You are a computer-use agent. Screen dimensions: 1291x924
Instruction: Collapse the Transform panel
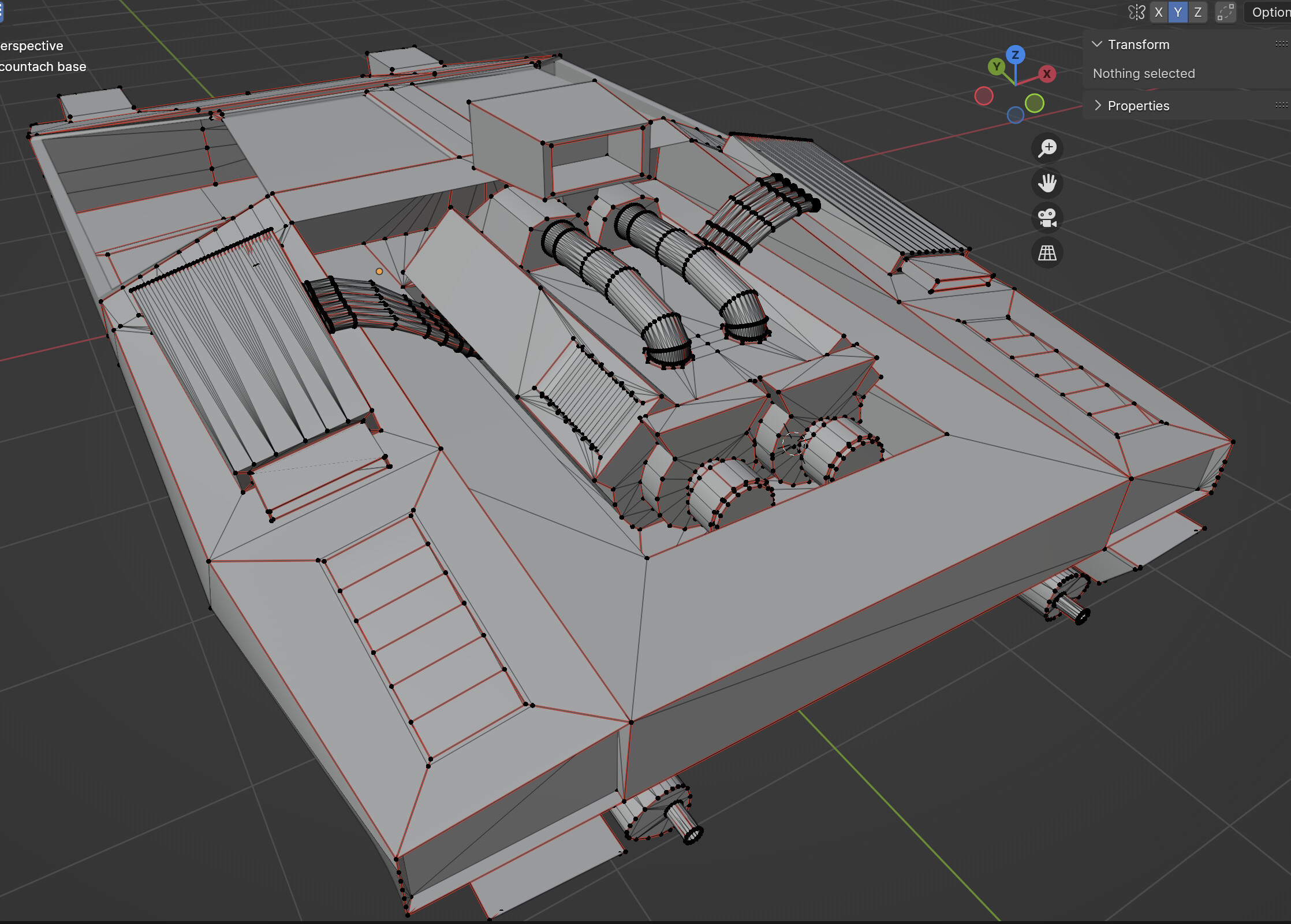(x=1097, y=44)
